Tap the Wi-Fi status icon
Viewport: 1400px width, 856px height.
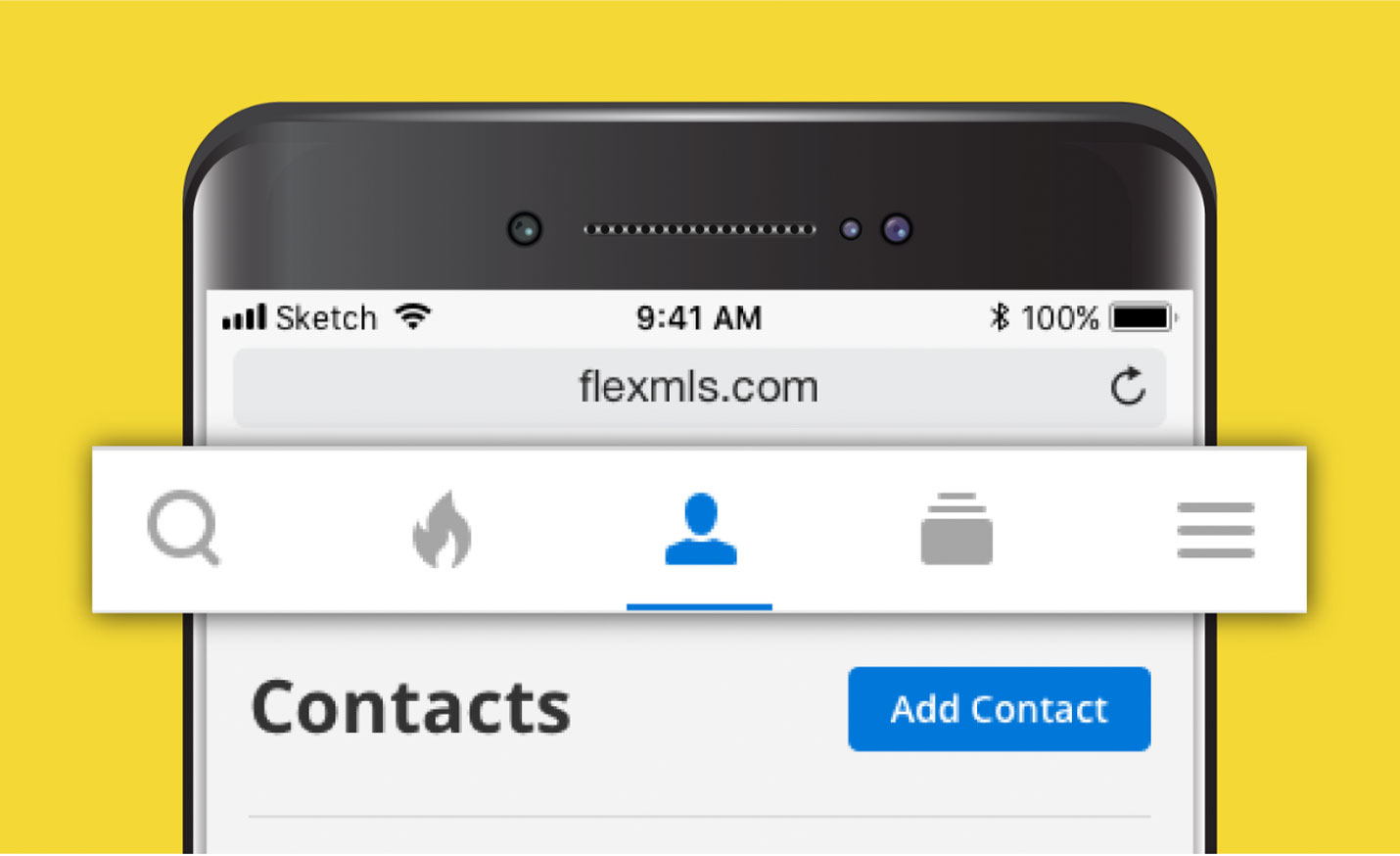[x=413, y=316]
